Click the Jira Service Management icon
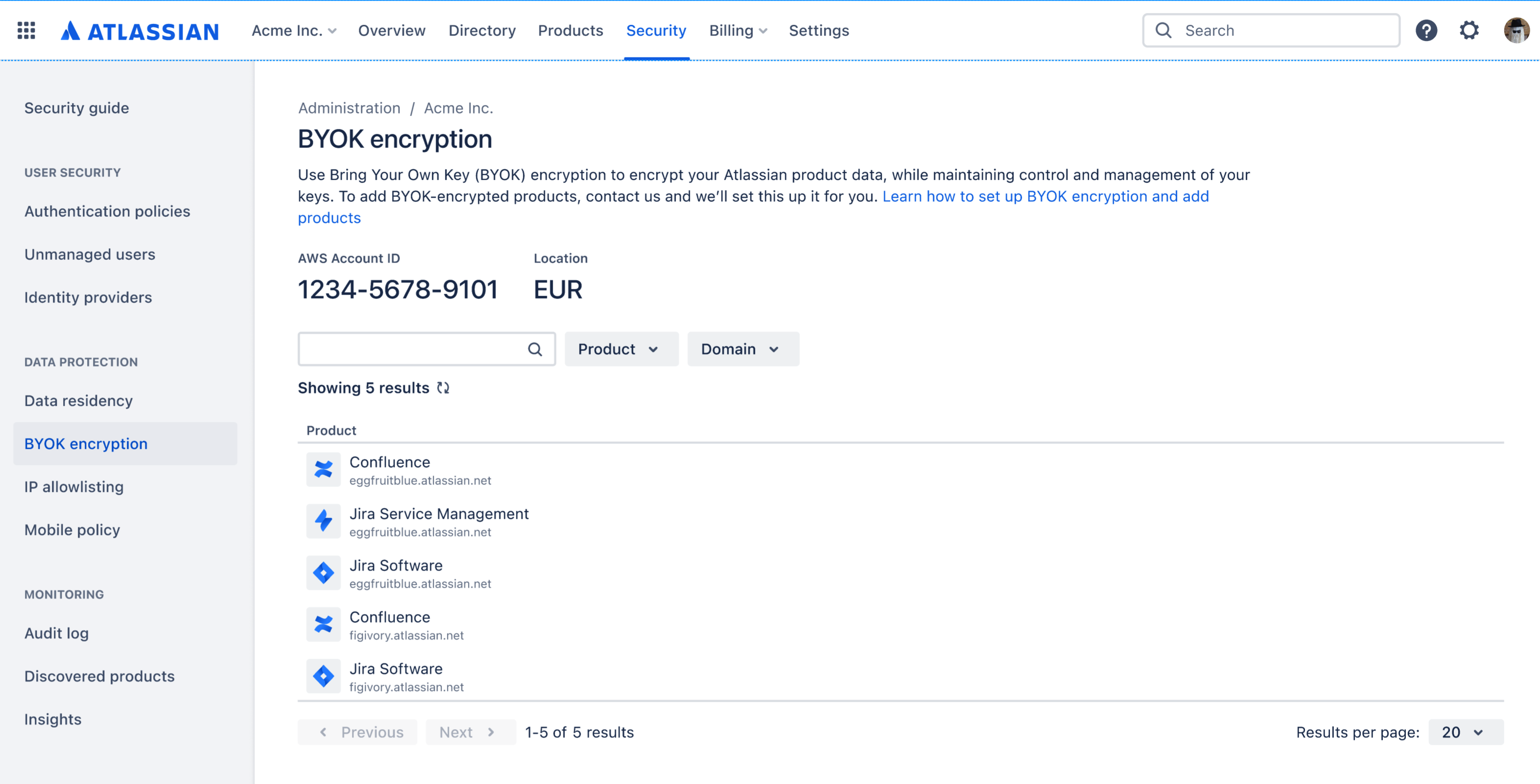This screenshot has height=784, width=1540. click(324, 521)
